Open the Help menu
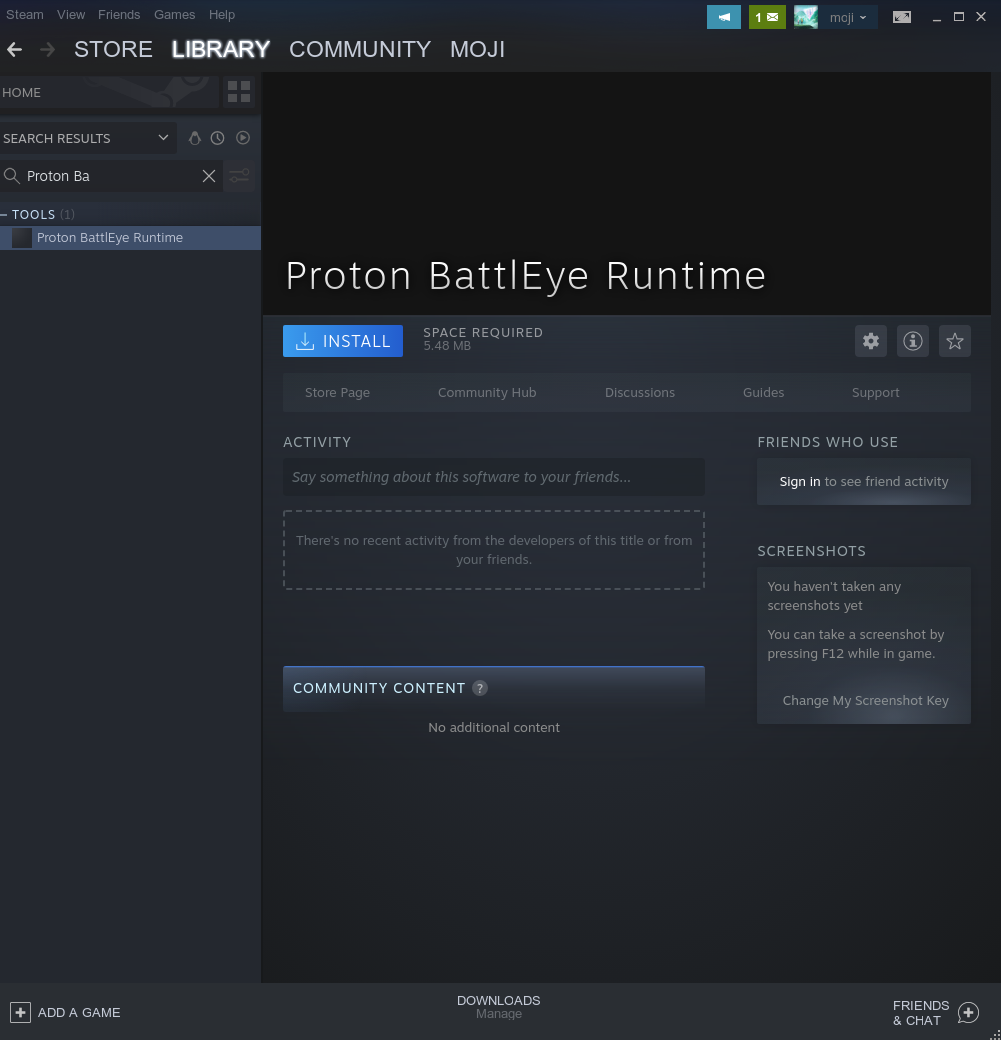 [222, 15]
